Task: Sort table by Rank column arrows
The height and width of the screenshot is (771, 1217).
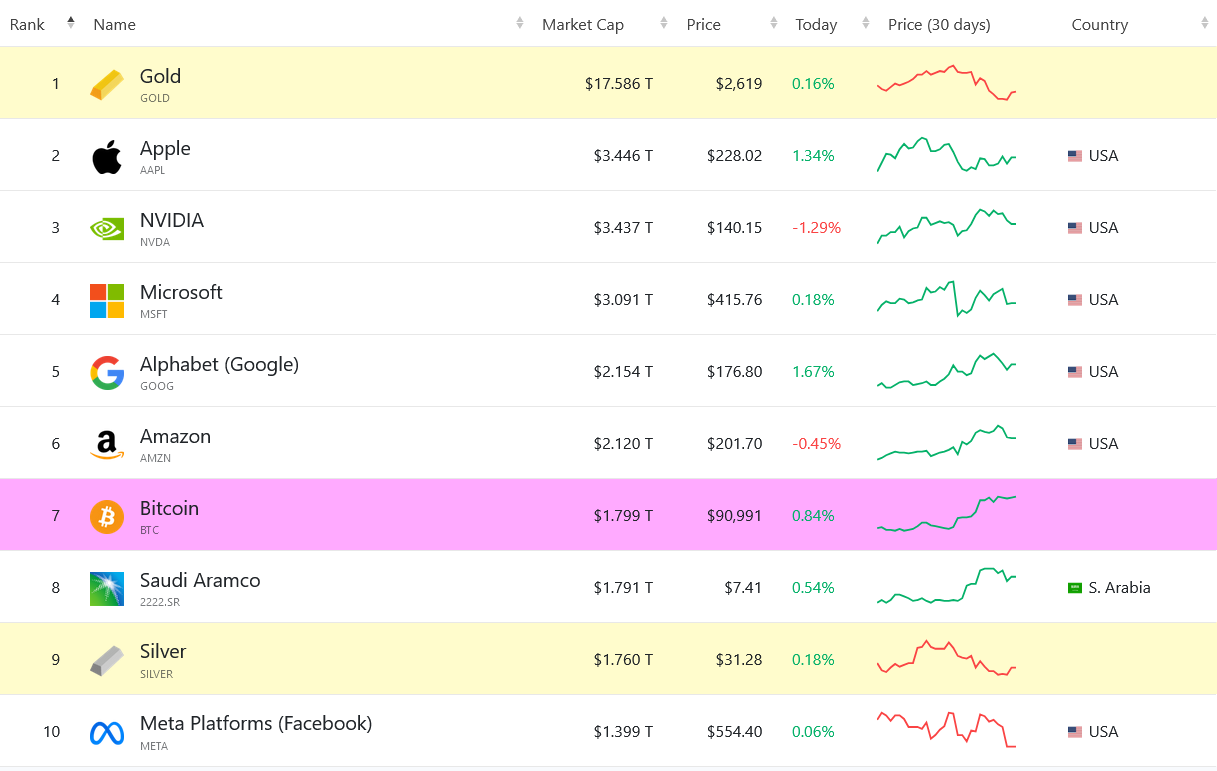Action: click(x=71, y=23)
